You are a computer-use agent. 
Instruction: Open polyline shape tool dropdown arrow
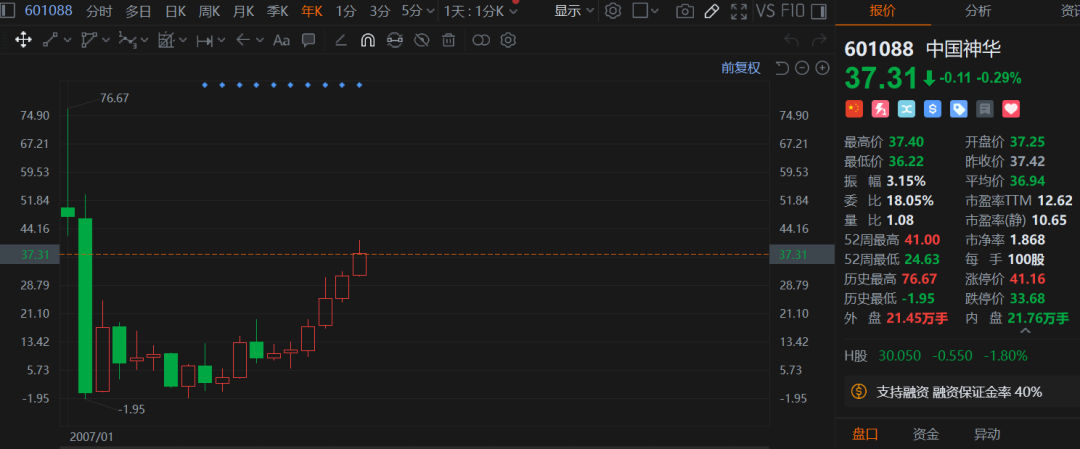tap(105, 41)
